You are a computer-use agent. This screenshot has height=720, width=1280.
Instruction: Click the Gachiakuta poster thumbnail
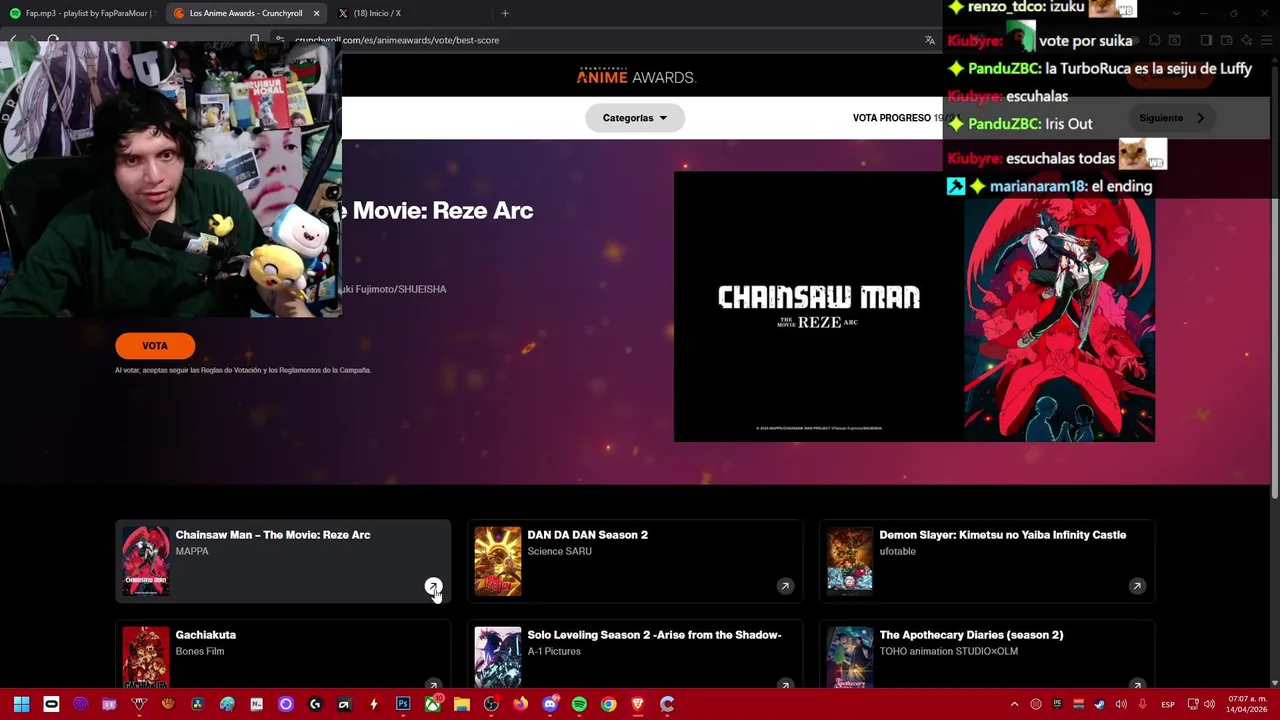pyautogui.click(x=146, y=657)
